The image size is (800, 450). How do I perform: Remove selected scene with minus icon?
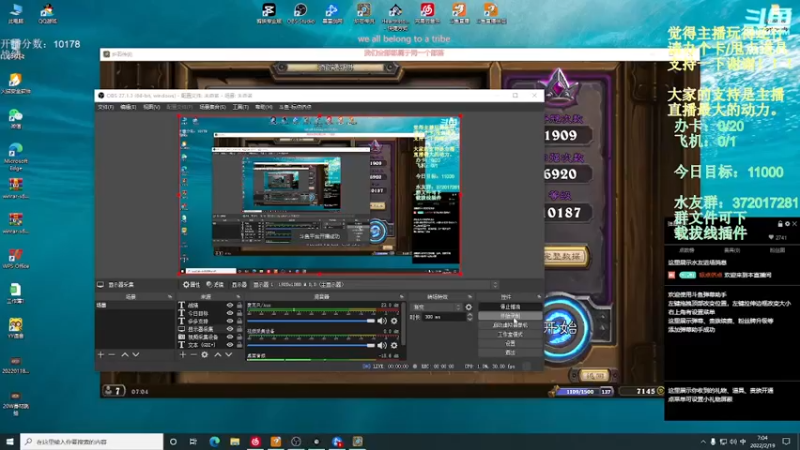tap(112, 355)
